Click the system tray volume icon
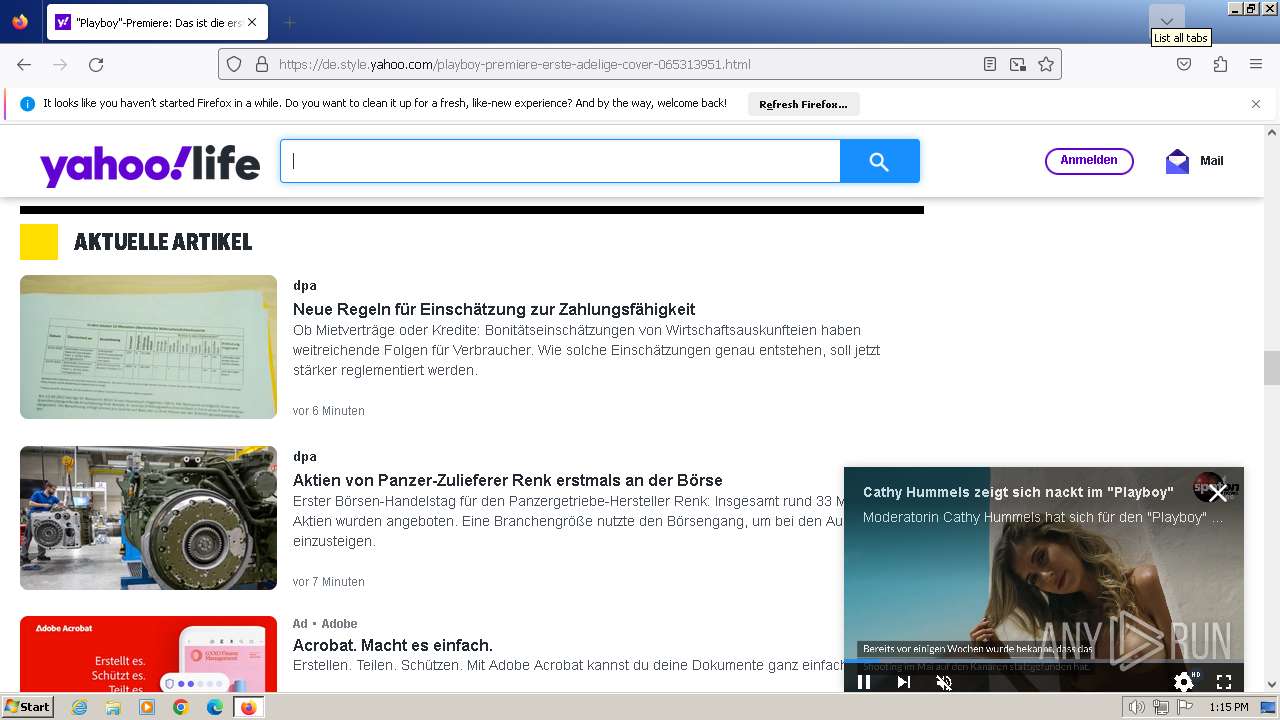 1136,707
